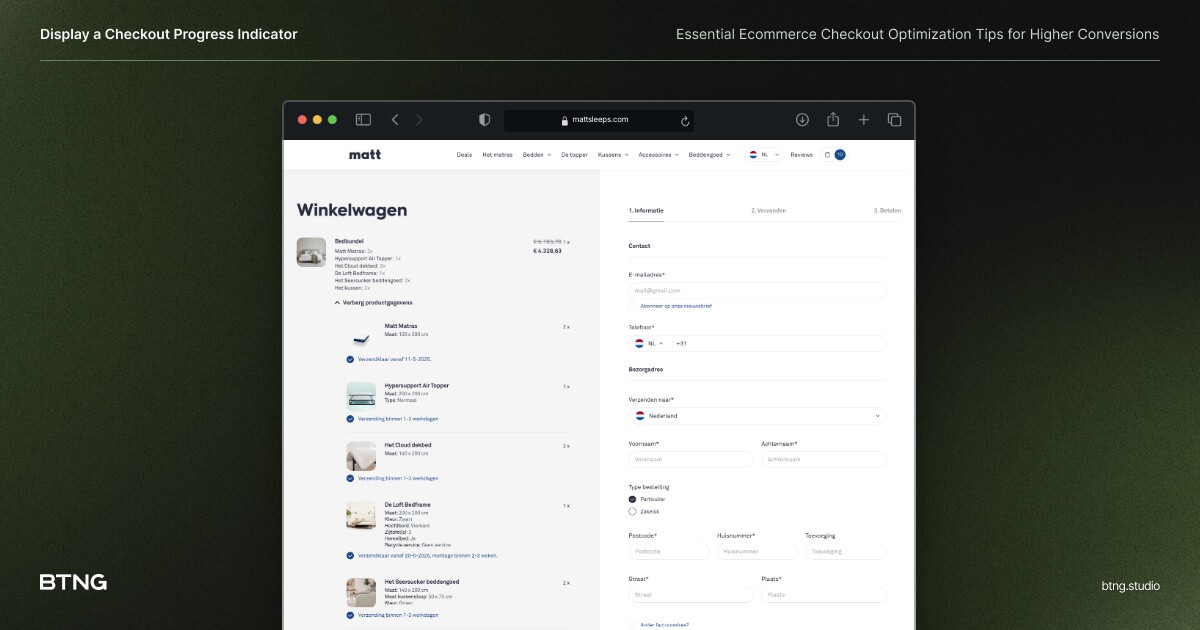
Task: Click the blue cart count badge
Action: point(840,155)
